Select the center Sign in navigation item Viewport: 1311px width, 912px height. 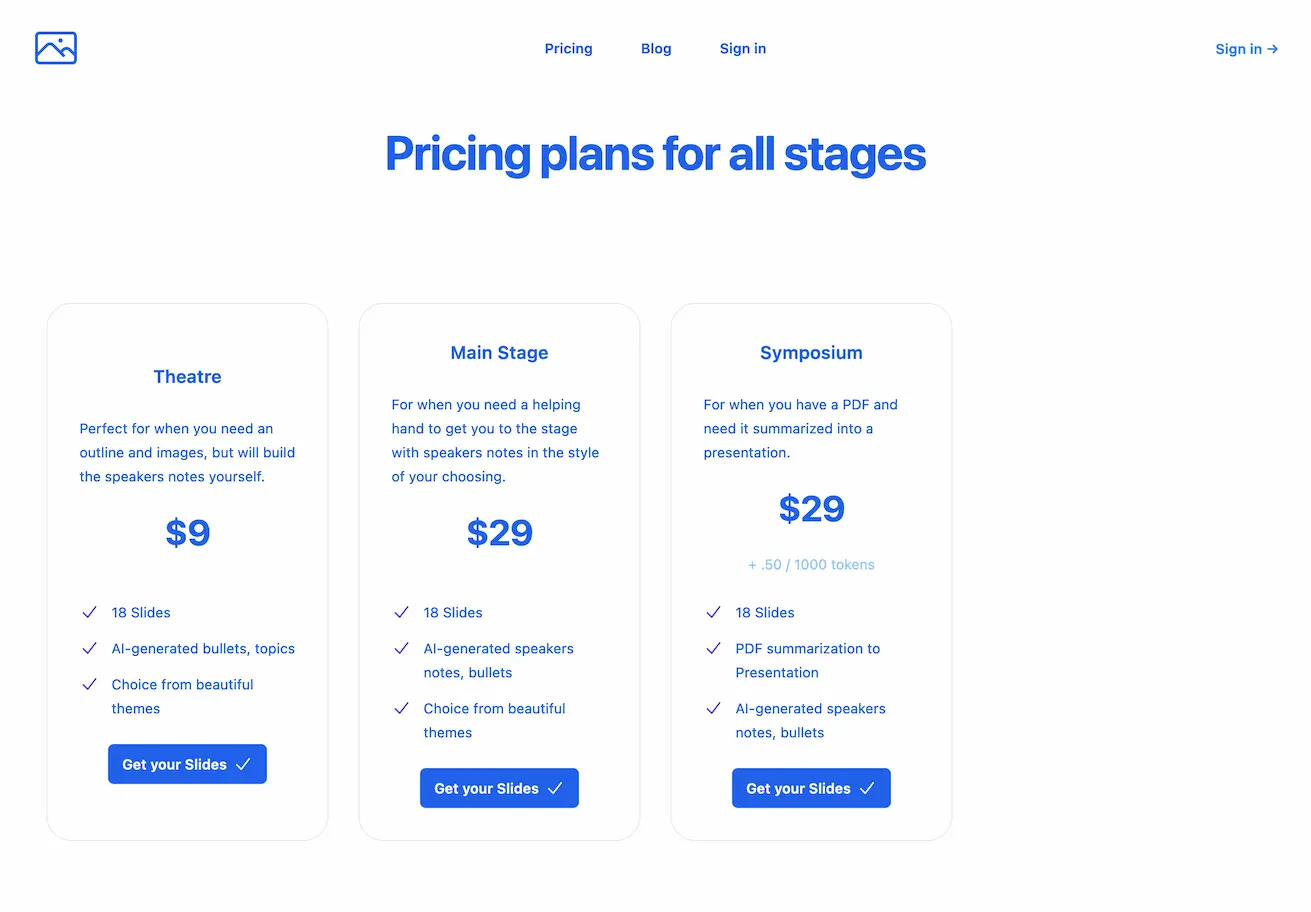coord(742,48)
